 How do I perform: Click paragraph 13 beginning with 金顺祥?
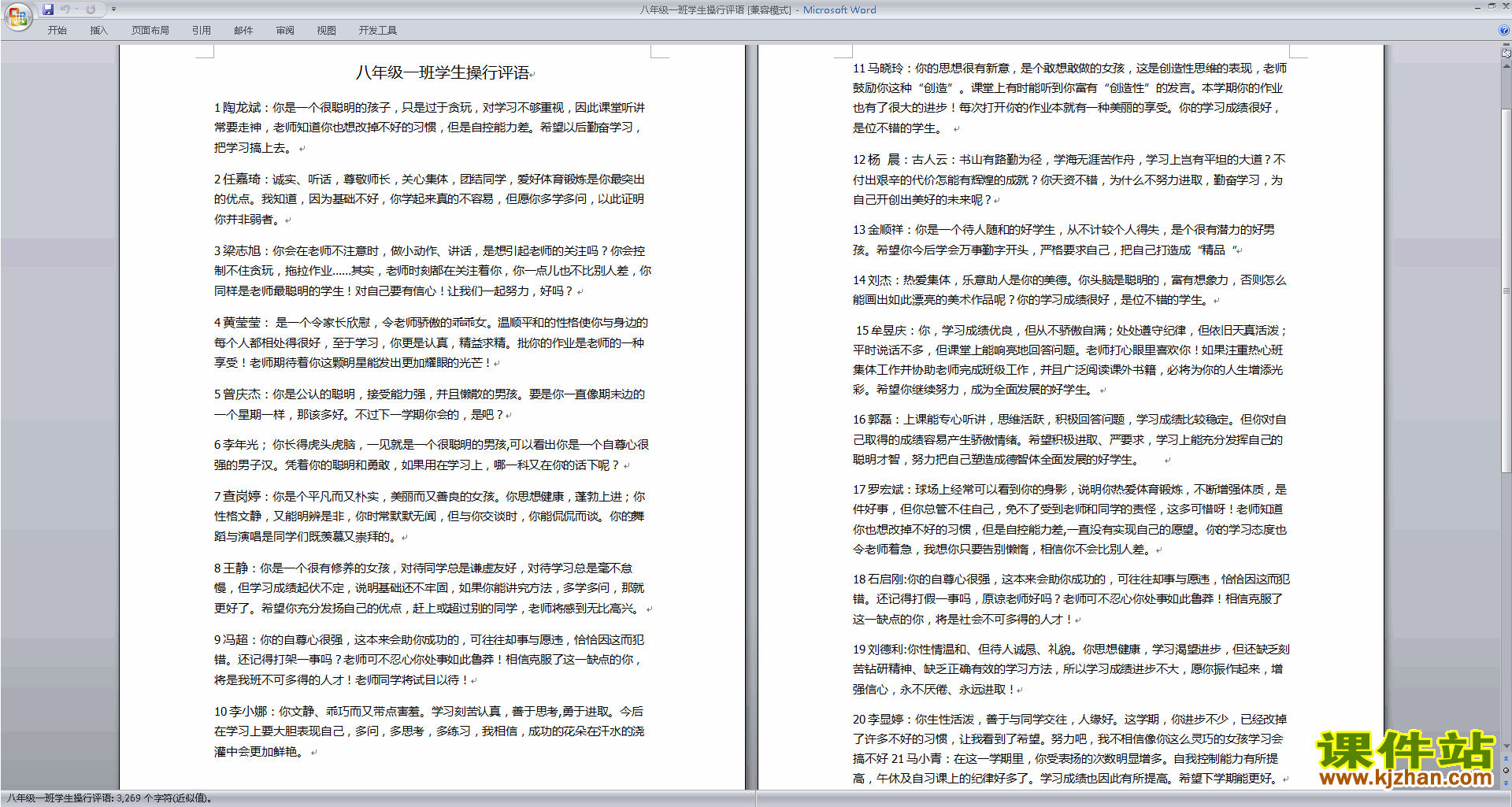click(x=1065, y=239)
